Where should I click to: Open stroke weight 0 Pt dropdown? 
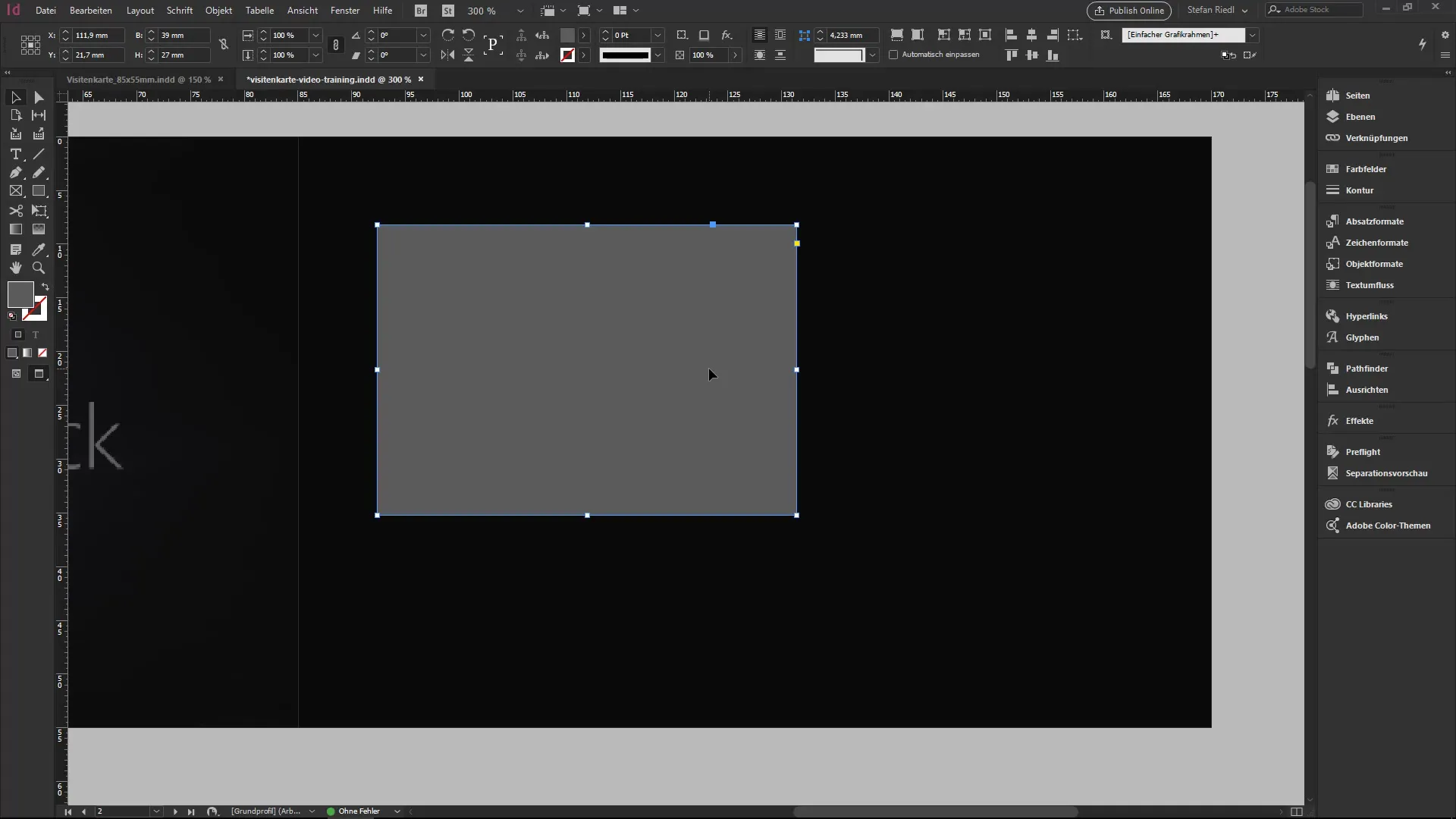coord(657,35)
